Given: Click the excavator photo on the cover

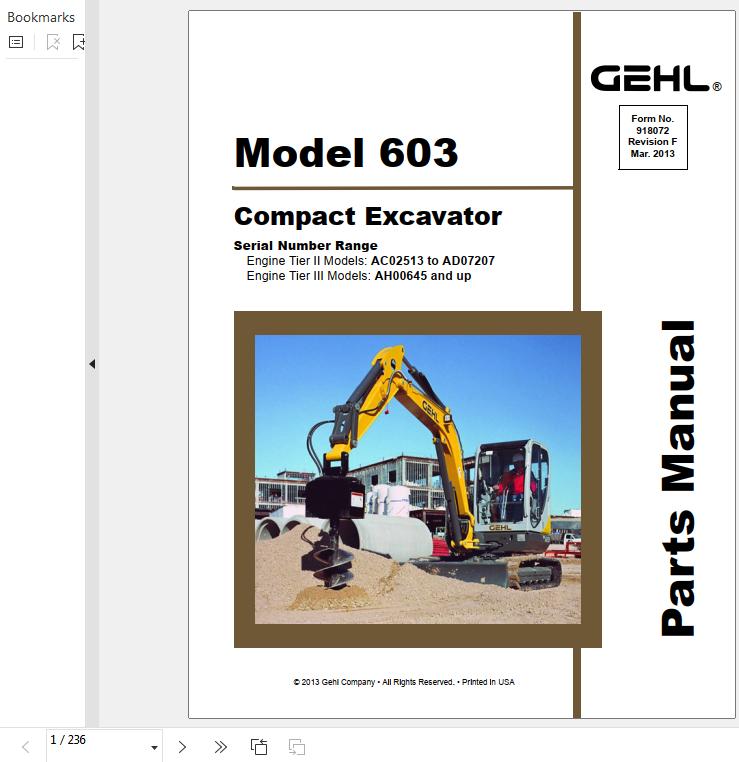Looking at the screenshot, I should [x=418, y=479].
